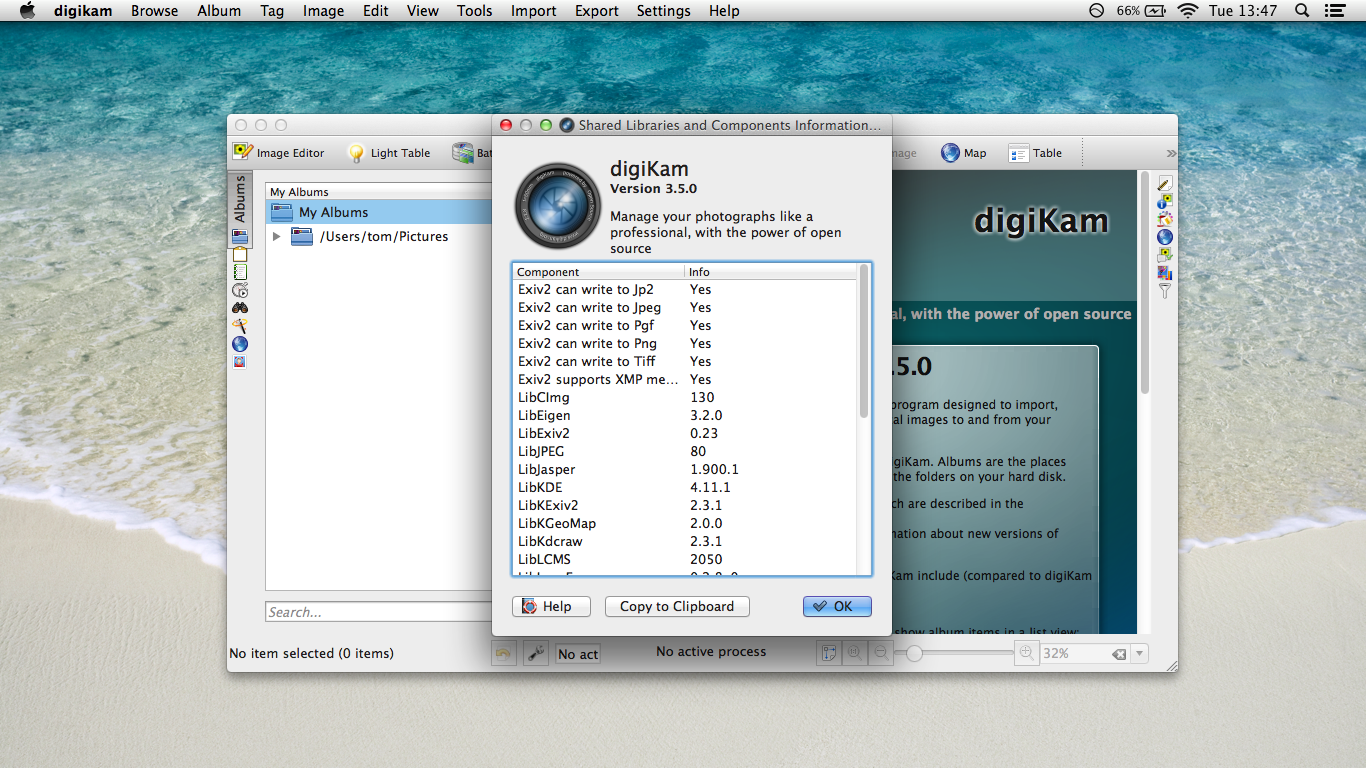Click the Wi-Fi icon in menu bar
This screenshot has height=768, width=1366.
1187,11
